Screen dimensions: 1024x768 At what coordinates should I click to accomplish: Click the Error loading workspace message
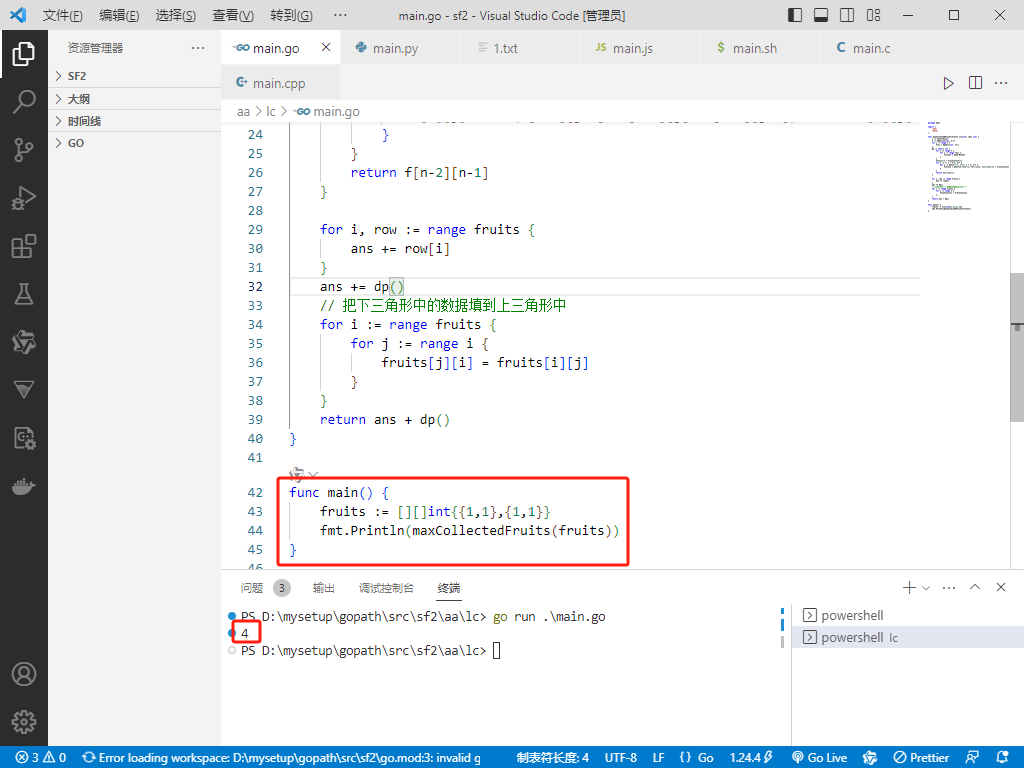coord(281,758)
